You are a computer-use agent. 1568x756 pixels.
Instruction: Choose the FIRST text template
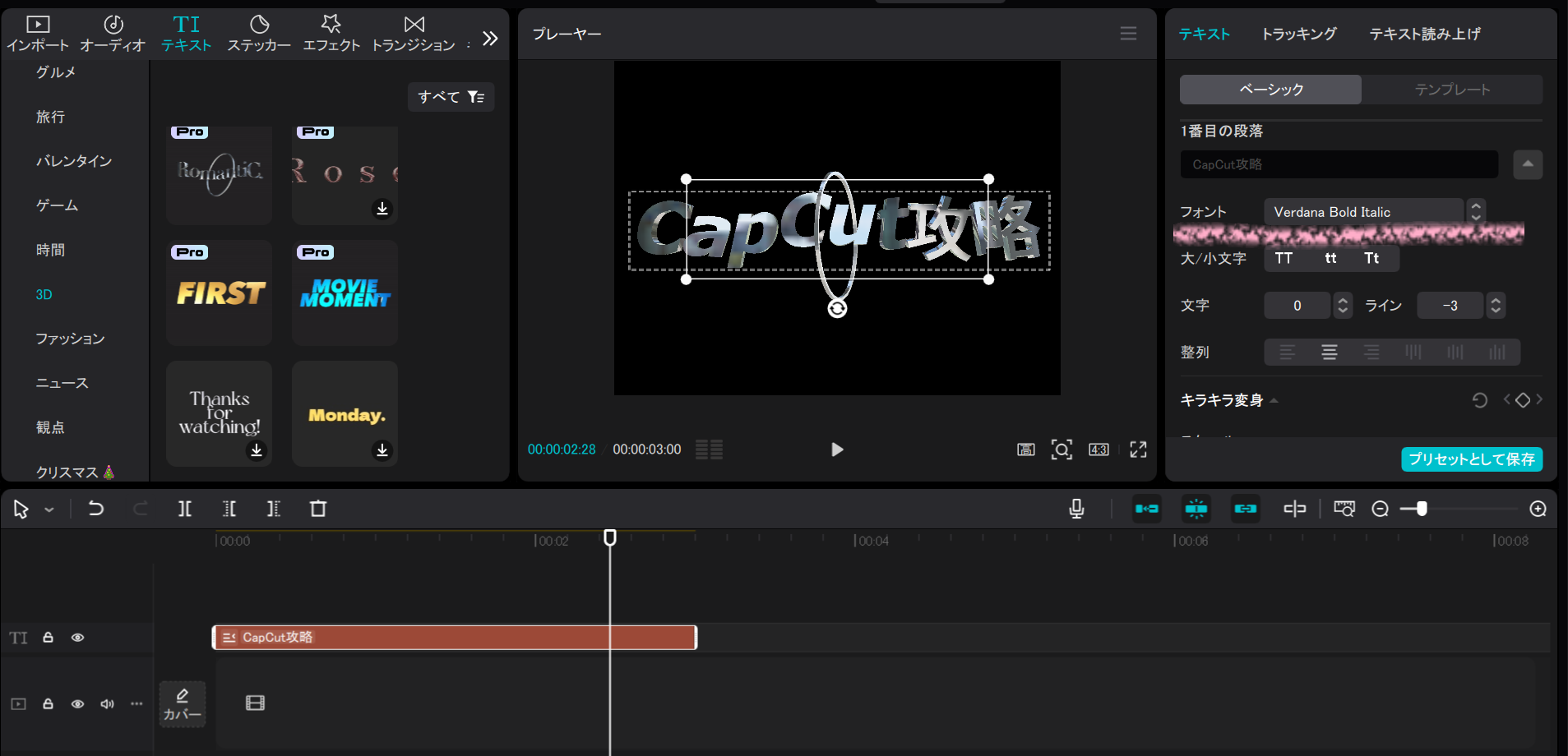(219, 293)
